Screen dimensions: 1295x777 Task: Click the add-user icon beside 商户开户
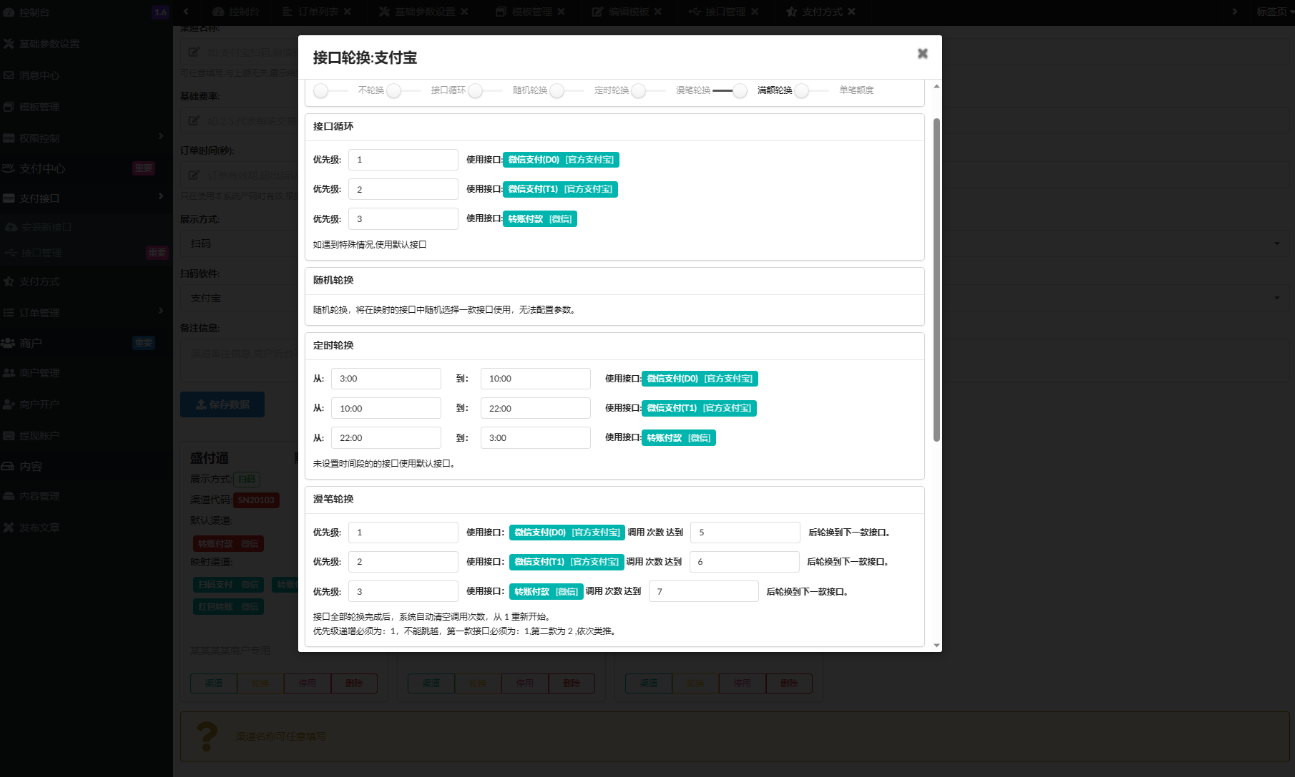coord(9,405)
